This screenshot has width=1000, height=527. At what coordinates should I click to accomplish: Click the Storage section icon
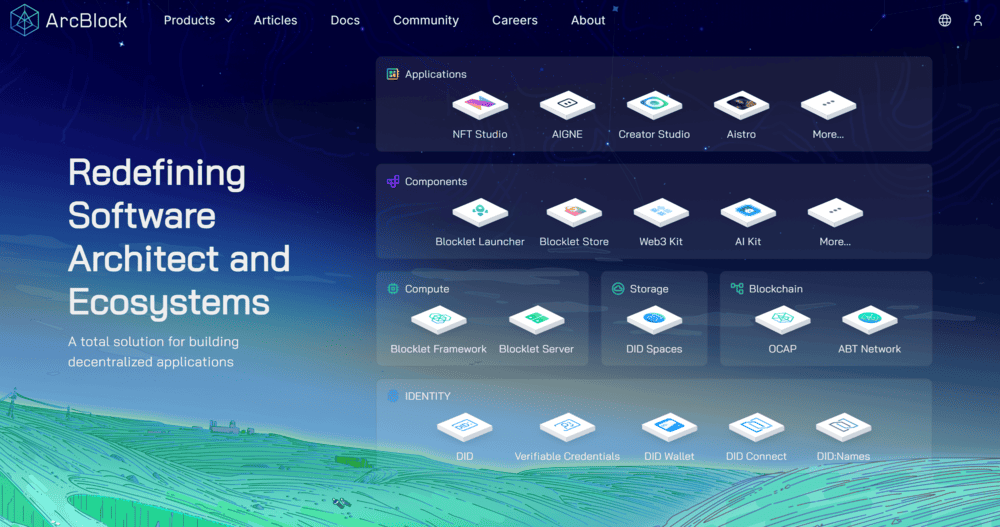[617, 288]
